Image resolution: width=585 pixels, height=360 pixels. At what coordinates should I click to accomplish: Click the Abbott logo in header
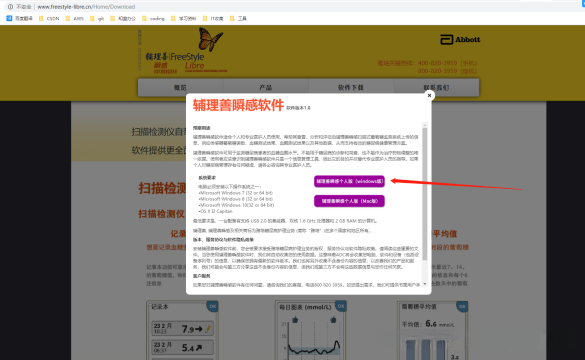point(460,40)
